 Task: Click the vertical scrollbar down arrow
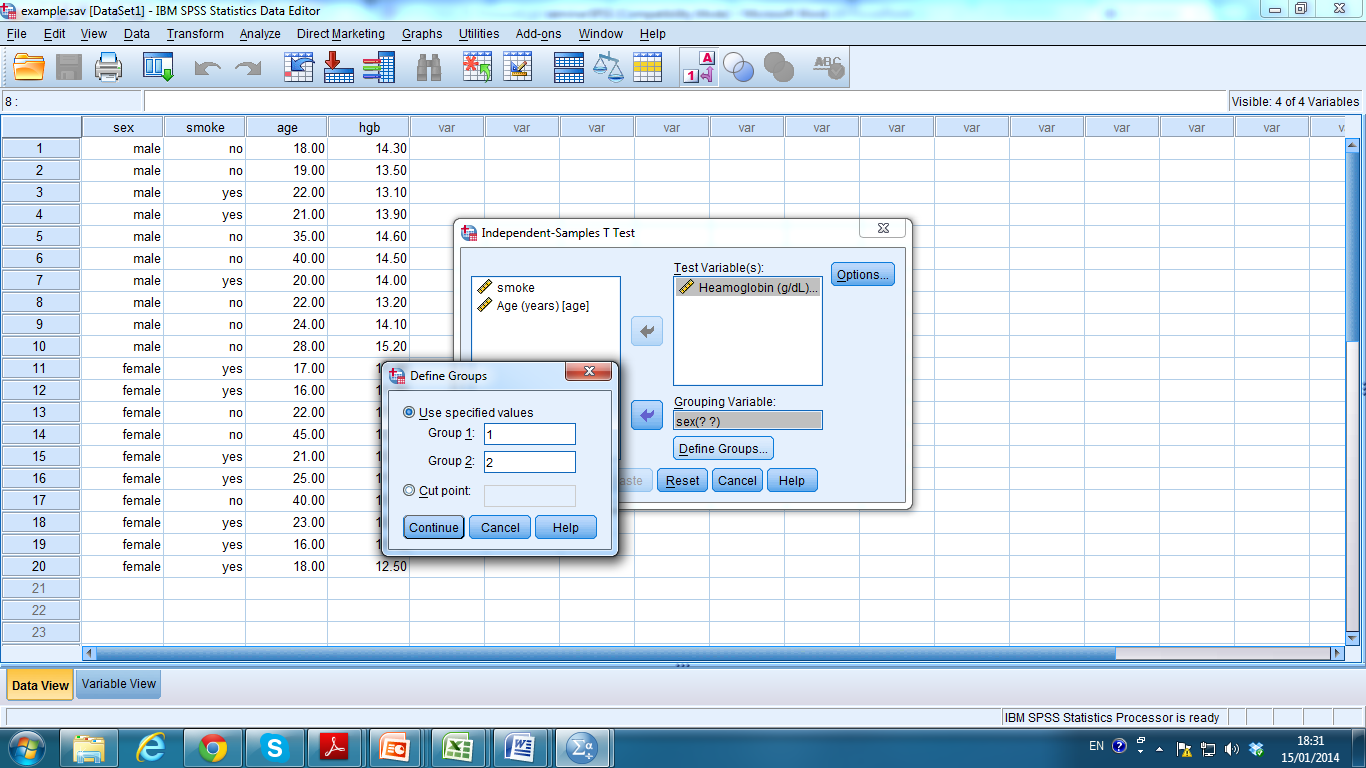pyautogui.click(x=1352, y=637)
